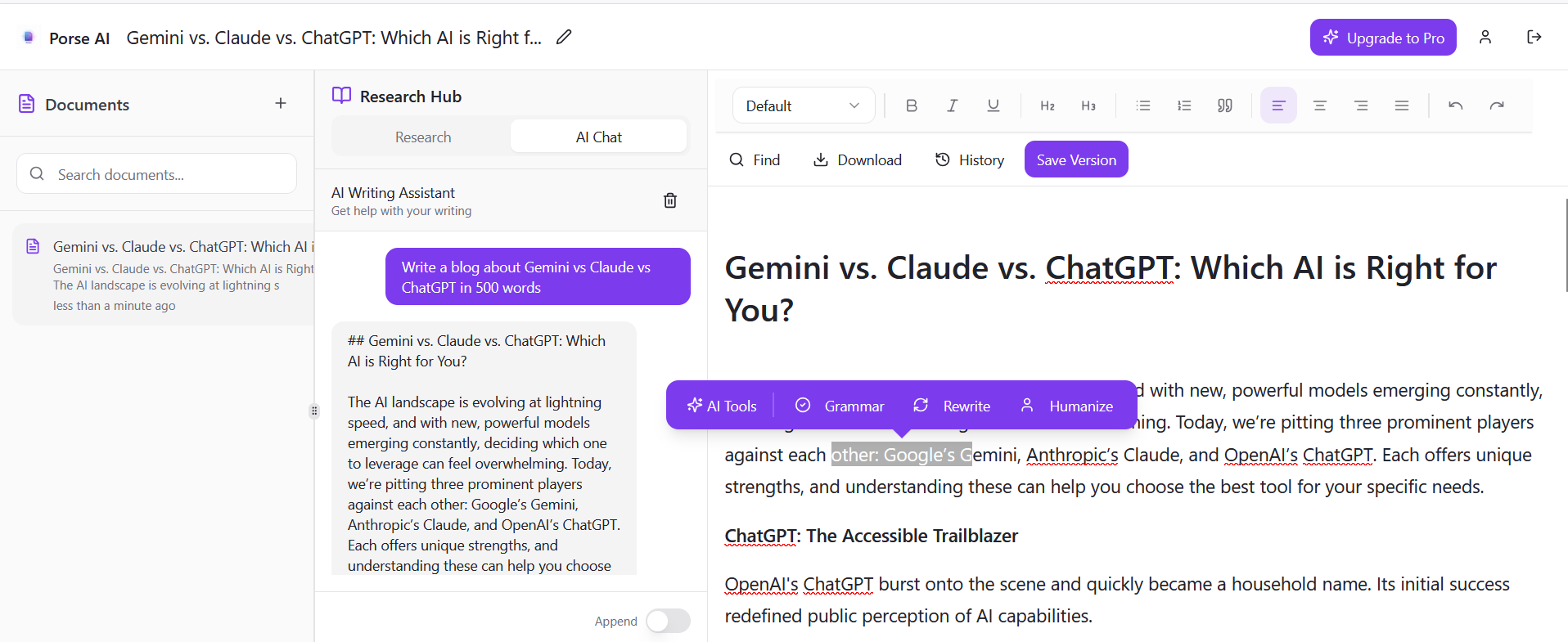Click the document heading 'Gemini vs. Claude vs. ChatGPT'
The width and height of the screenshot is (1568, 642).
click(x=1111, y=289)
